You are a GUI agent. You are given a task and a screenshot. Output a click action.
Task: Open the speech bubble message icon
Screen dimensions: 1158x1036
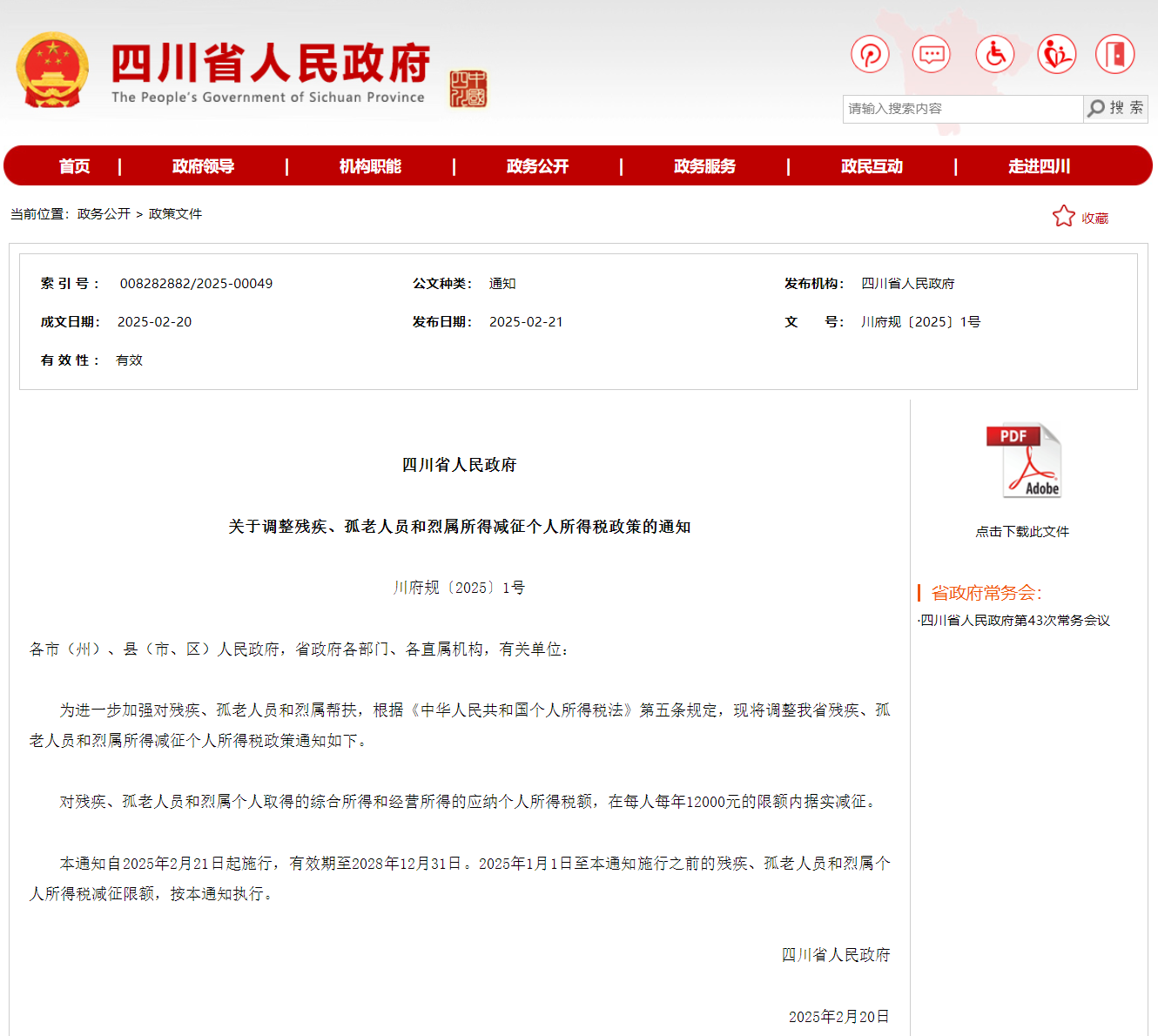pyautogui.click(x=932, y=55)
